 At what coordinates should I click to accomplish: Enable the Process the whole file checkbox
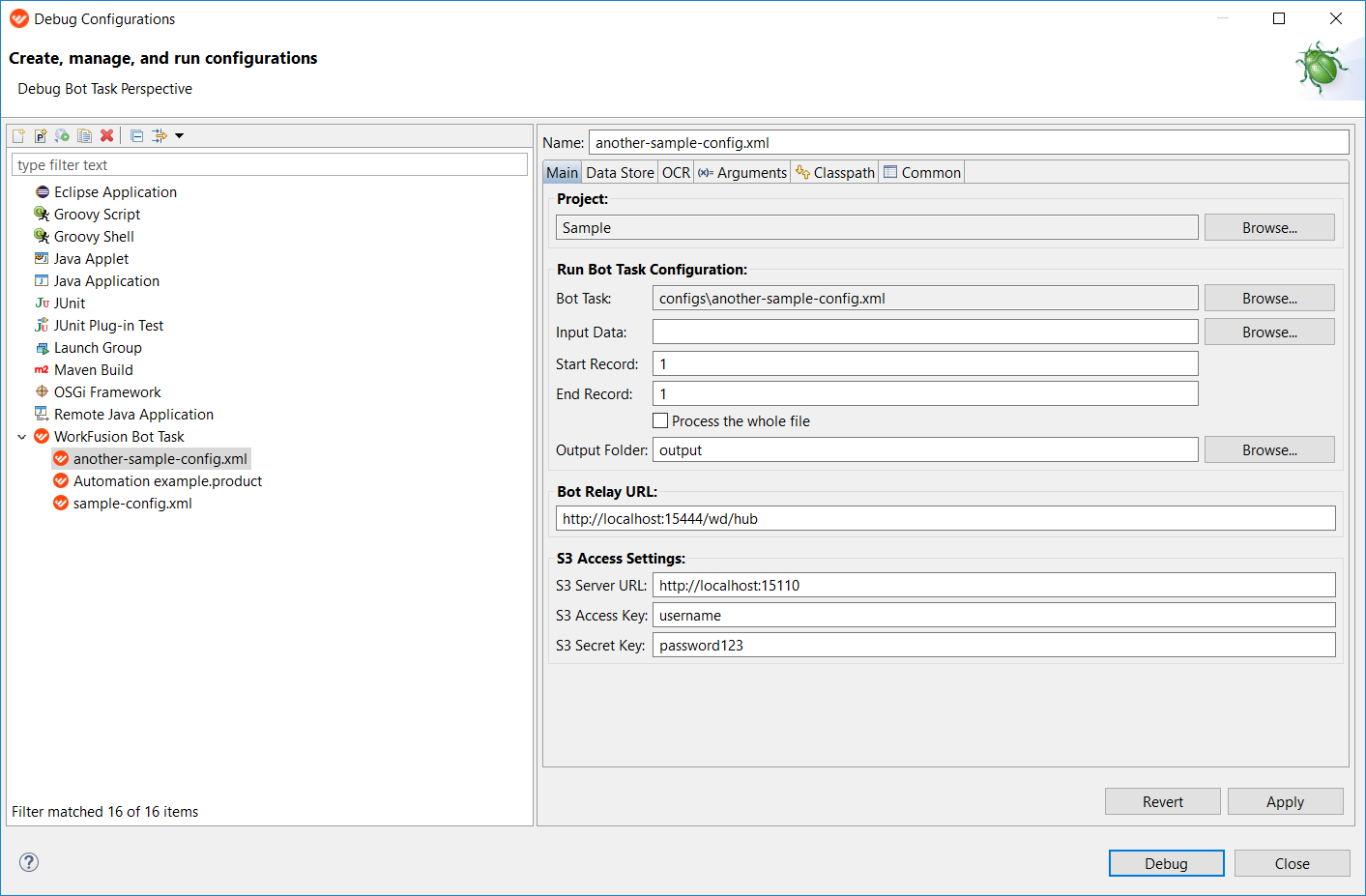pos(660,421)
